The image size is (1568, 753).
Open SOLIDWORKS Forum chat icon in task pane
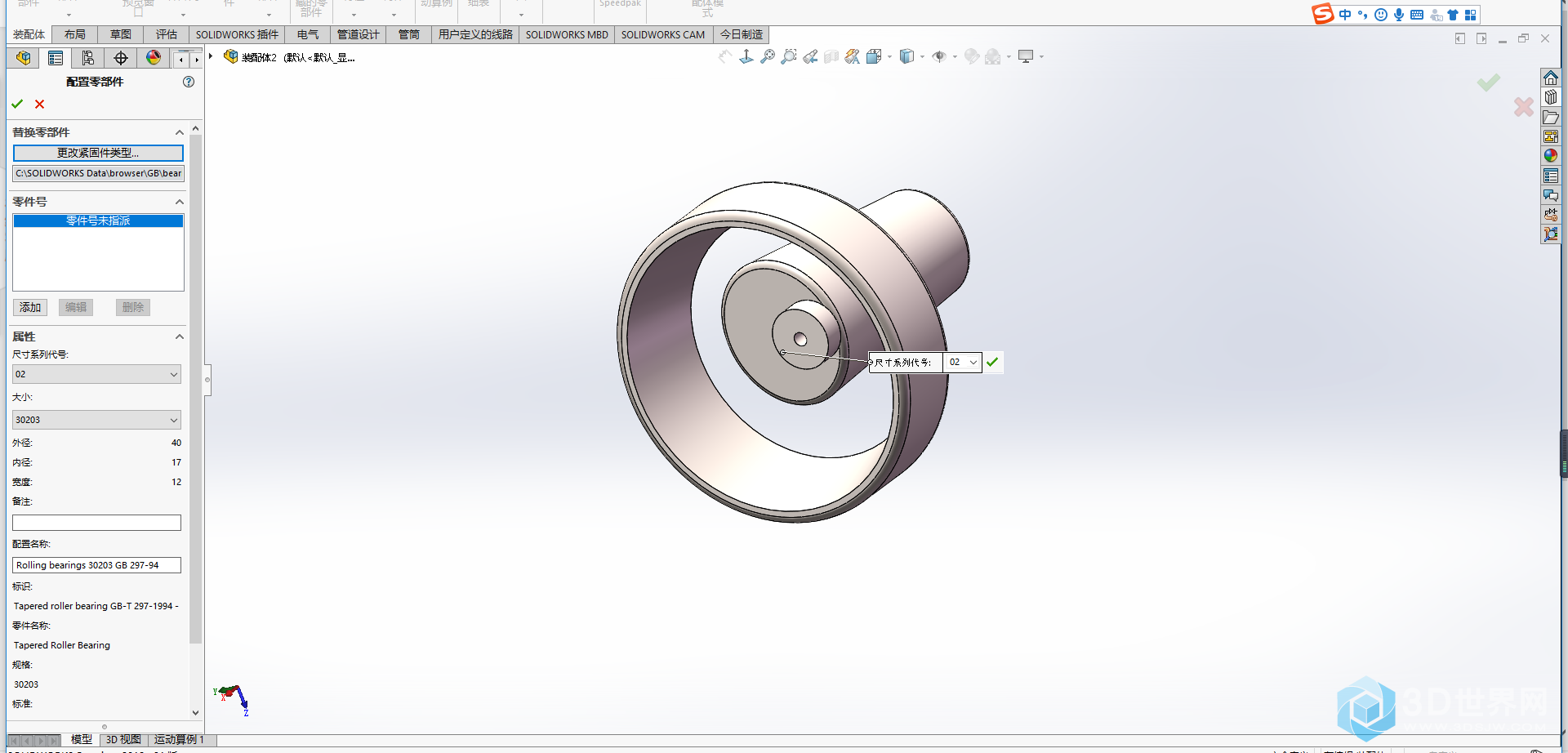(x=1551, y=195)
